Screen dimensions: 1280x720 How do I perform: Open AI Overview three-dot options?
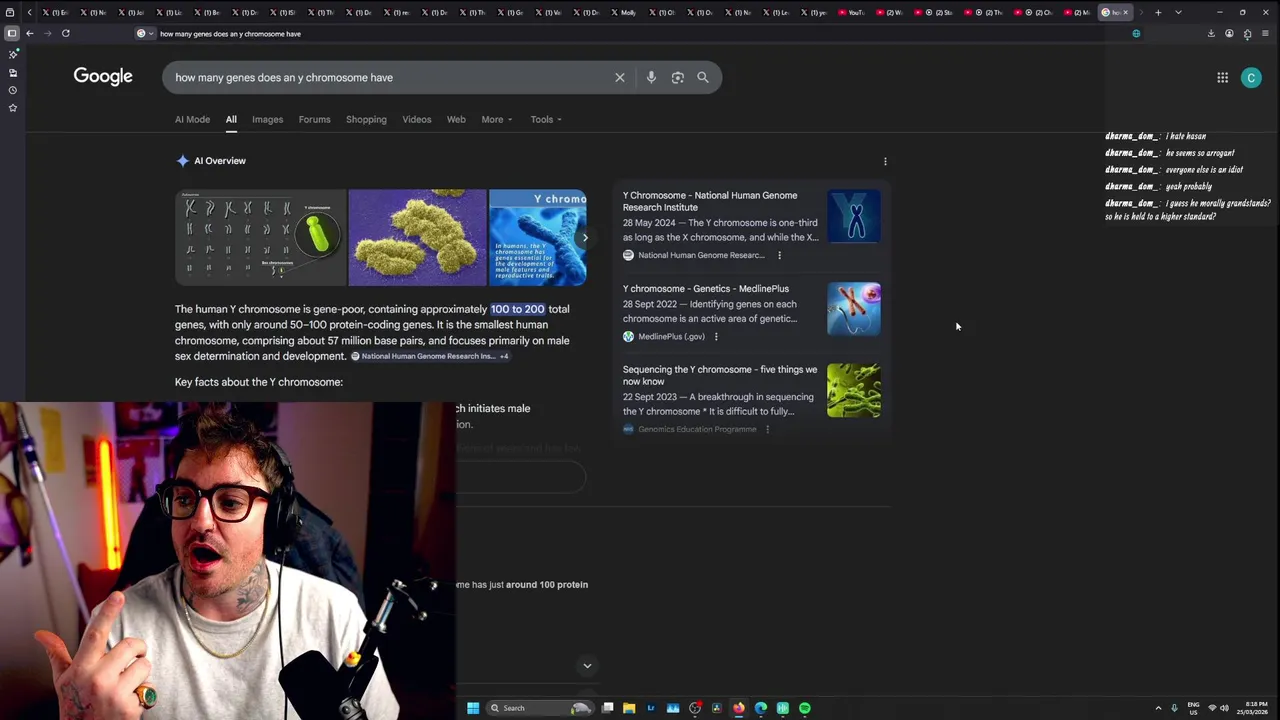pos(885,161)
